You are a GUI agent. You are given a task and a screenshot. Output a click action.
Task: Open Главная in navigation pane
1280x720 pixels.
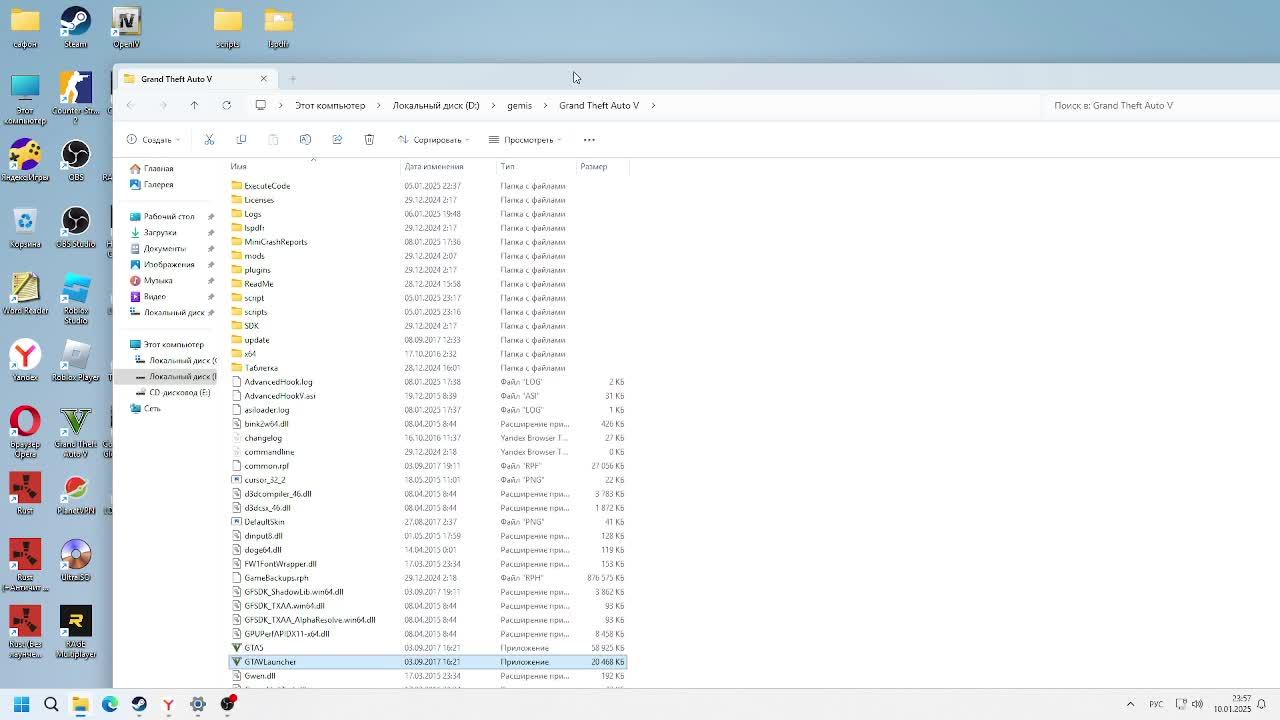coord(159,168)
